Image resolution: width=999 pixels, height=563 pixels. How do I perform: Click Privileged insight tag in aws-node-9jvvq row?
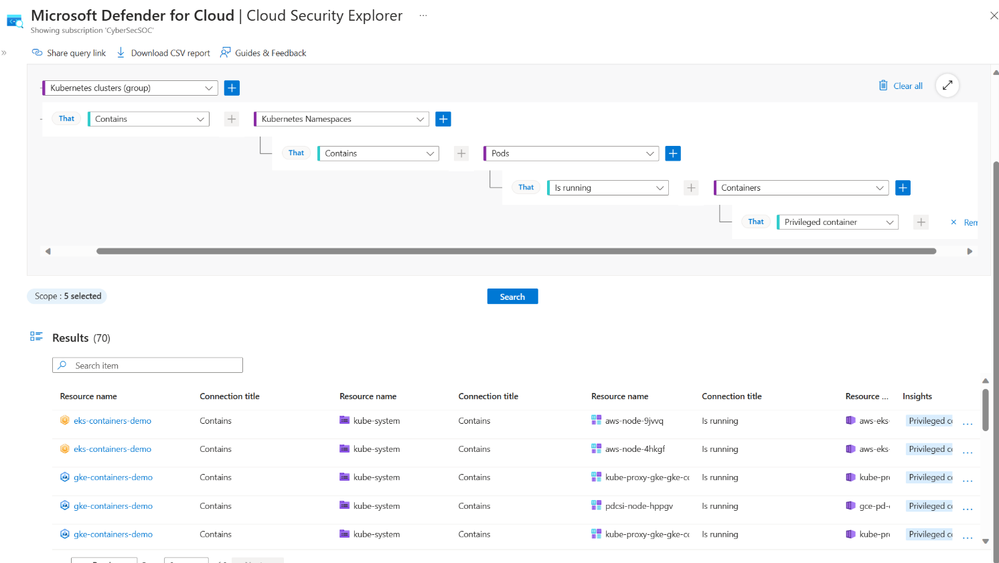[930, 421]
